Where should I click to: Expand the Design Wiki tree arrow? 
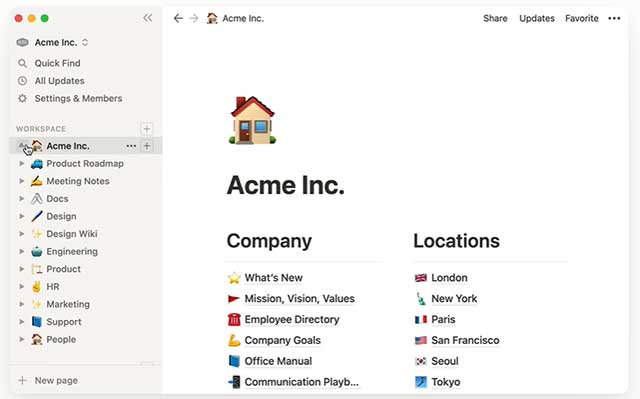(x=22, y=234)
